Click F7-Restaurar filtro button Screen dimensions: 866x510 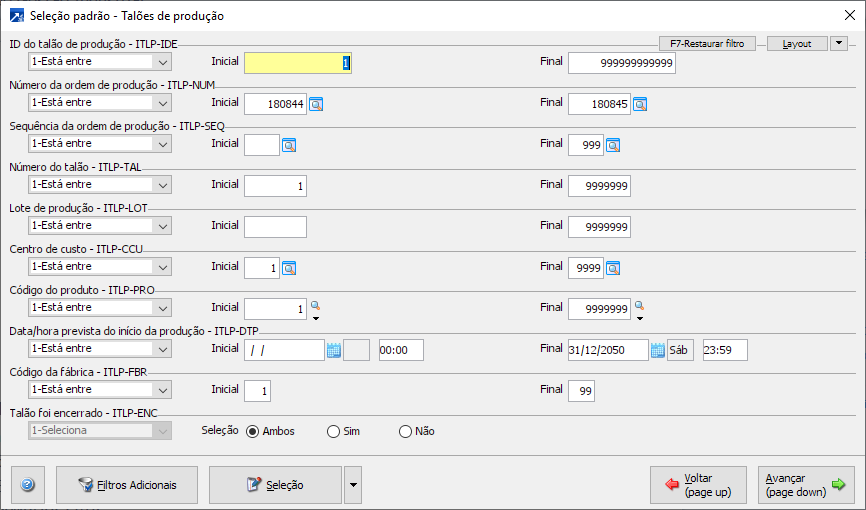pos(707,43)
